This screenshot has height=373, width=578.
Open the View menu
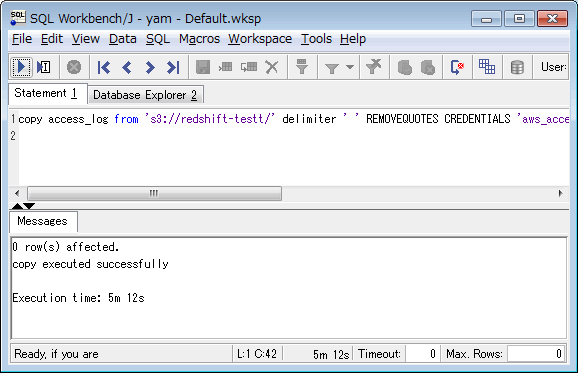pyautogui.click(x=86, y=39)
